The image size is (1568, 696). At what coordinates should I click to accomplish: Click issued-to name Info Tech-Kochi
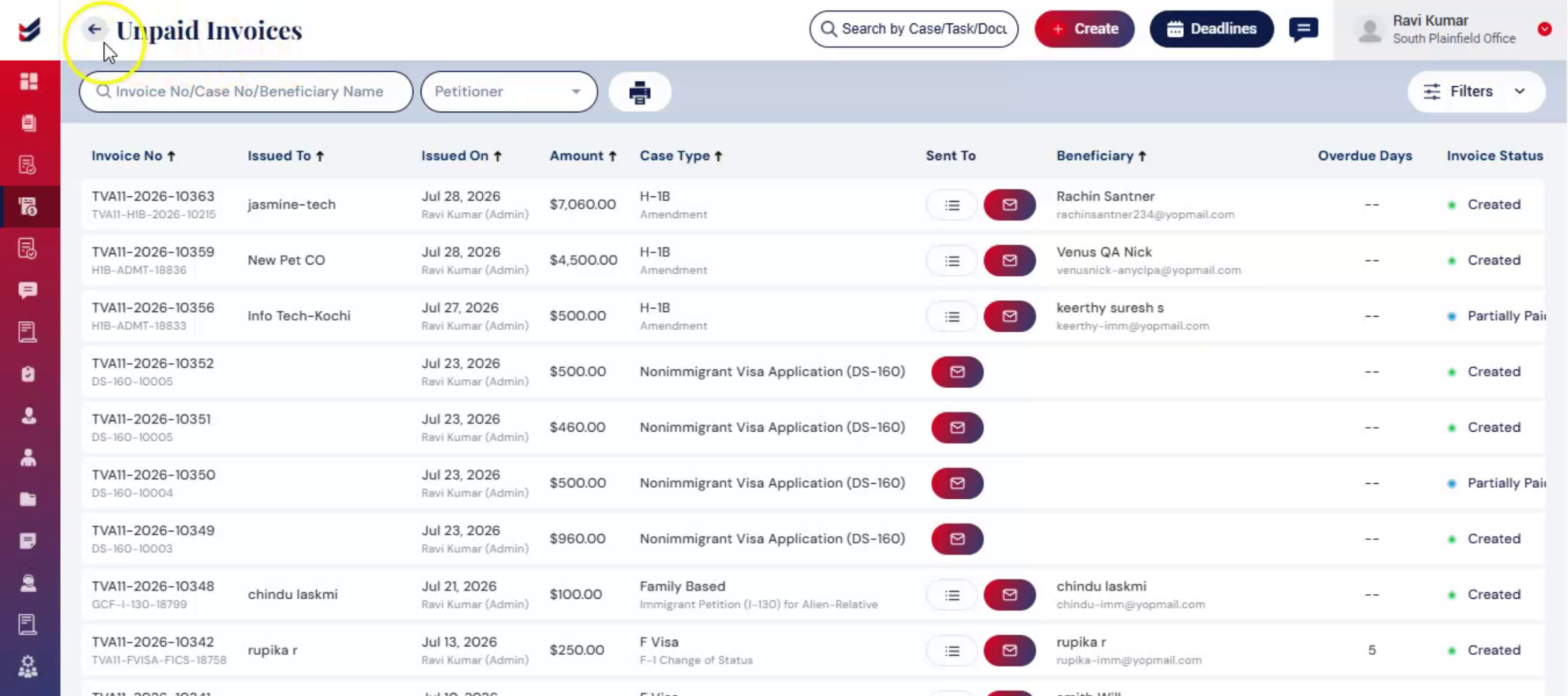tap(299, 315)
